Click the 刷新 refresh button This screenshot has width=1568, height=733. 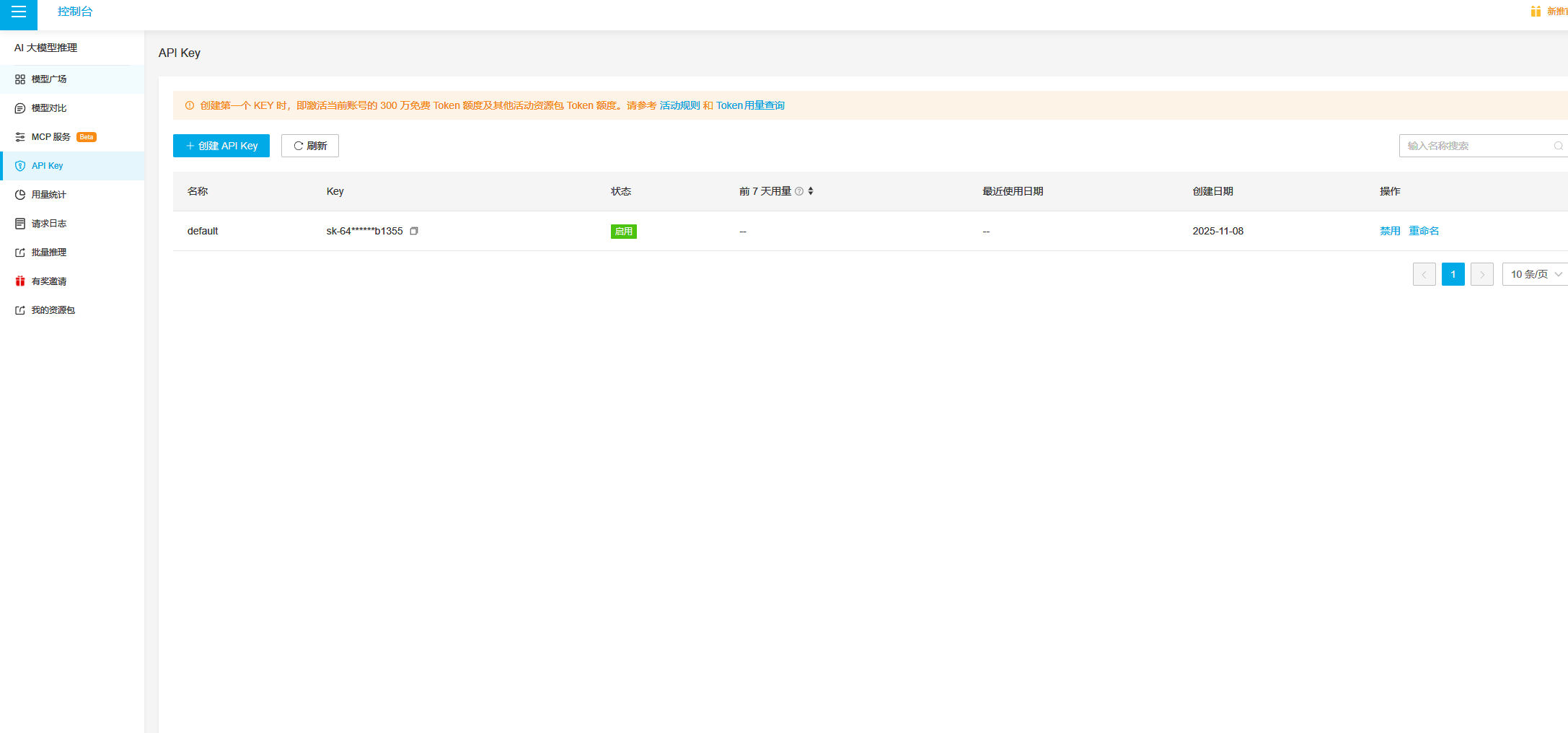[x=310, y=146]
